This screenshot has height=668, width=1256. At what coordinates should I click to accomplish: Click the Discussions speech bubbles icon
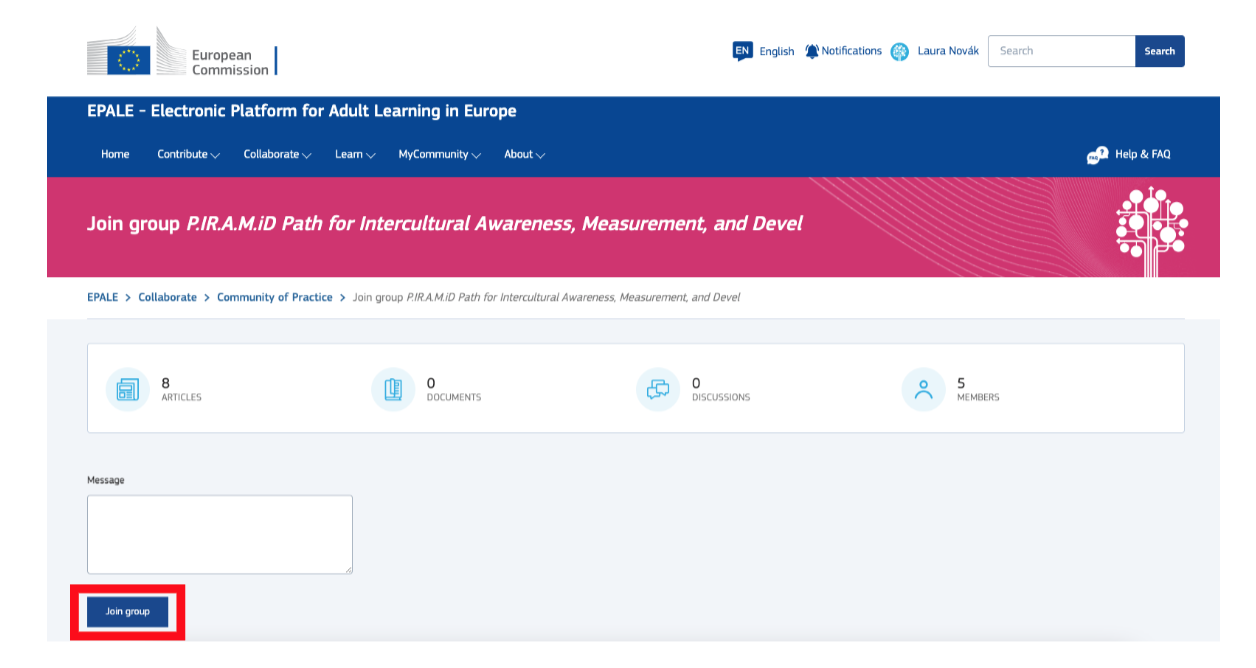click(x=658, y=389)
